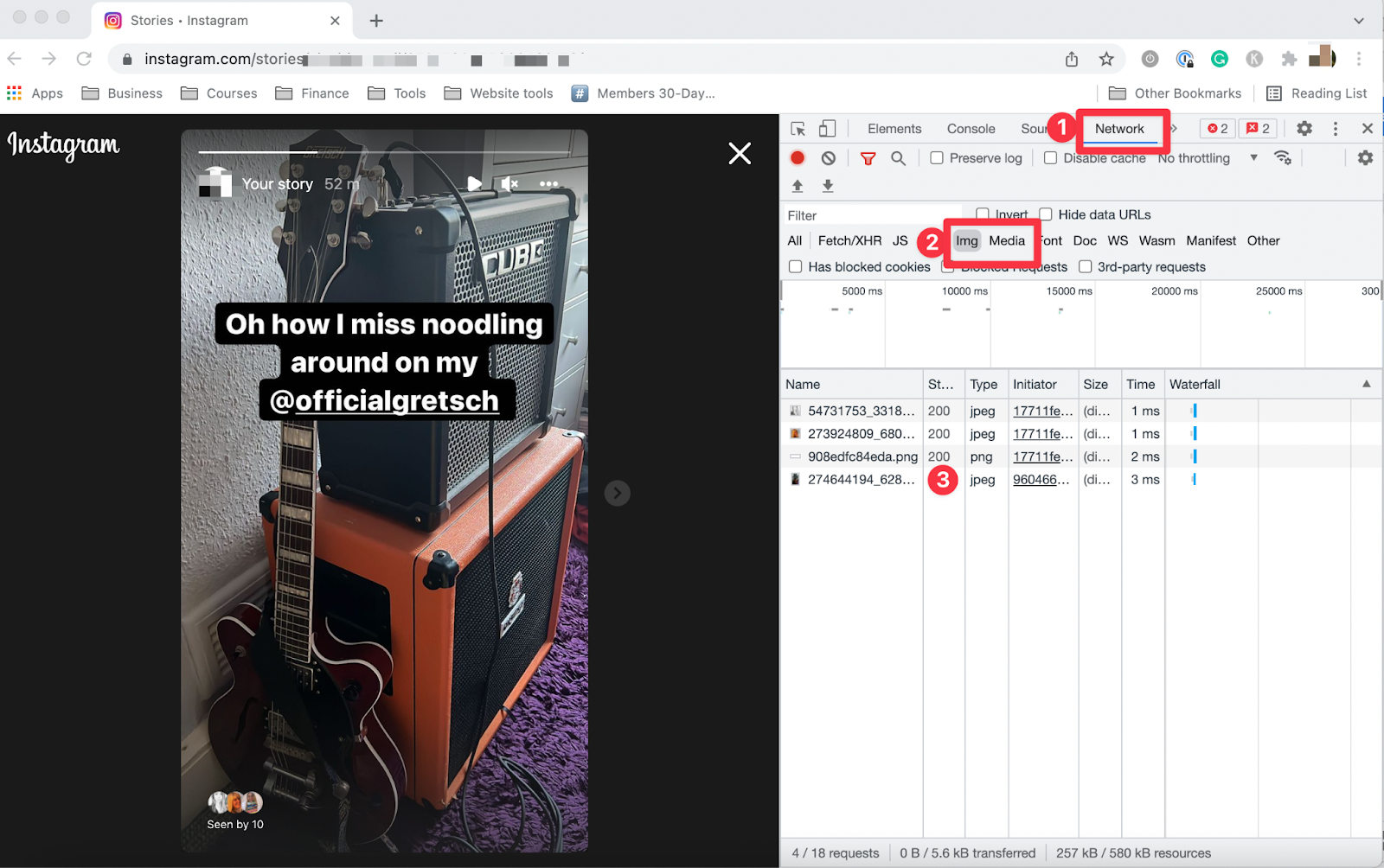Stop recording network log with red button
Viewport: 1384px width, 868px height.
(x=798, y=158)
